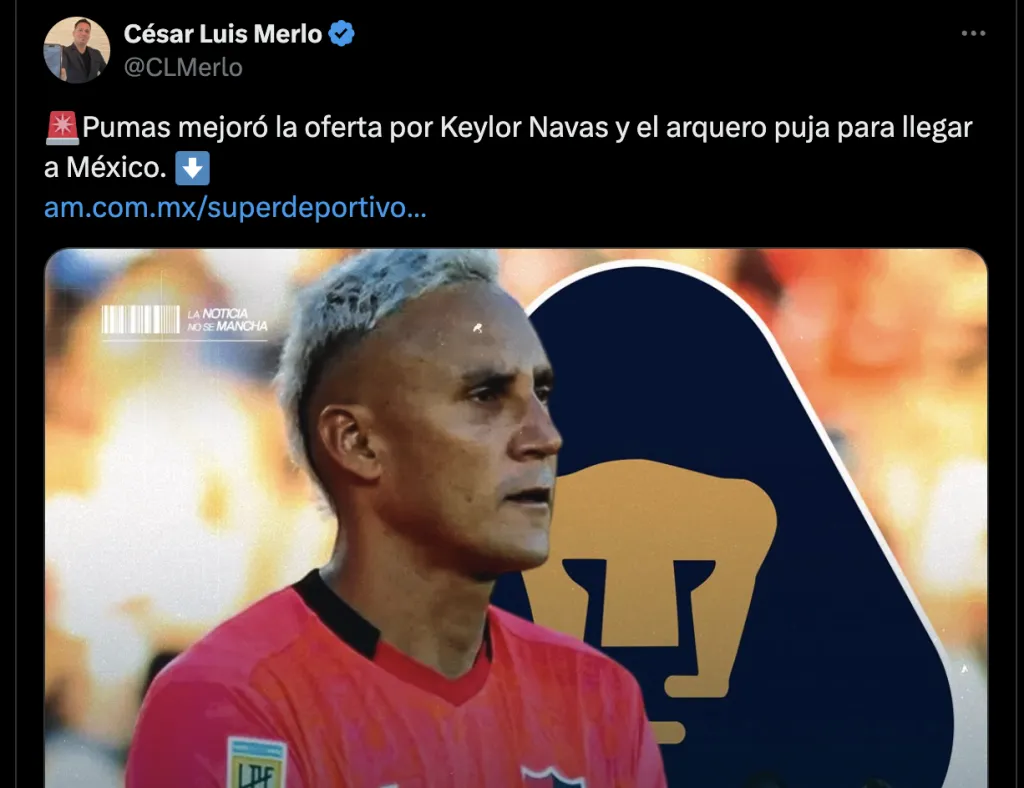1024x788 pixels.
Task: Click the club crest at jersey bottom
Action: coord(552,778)
